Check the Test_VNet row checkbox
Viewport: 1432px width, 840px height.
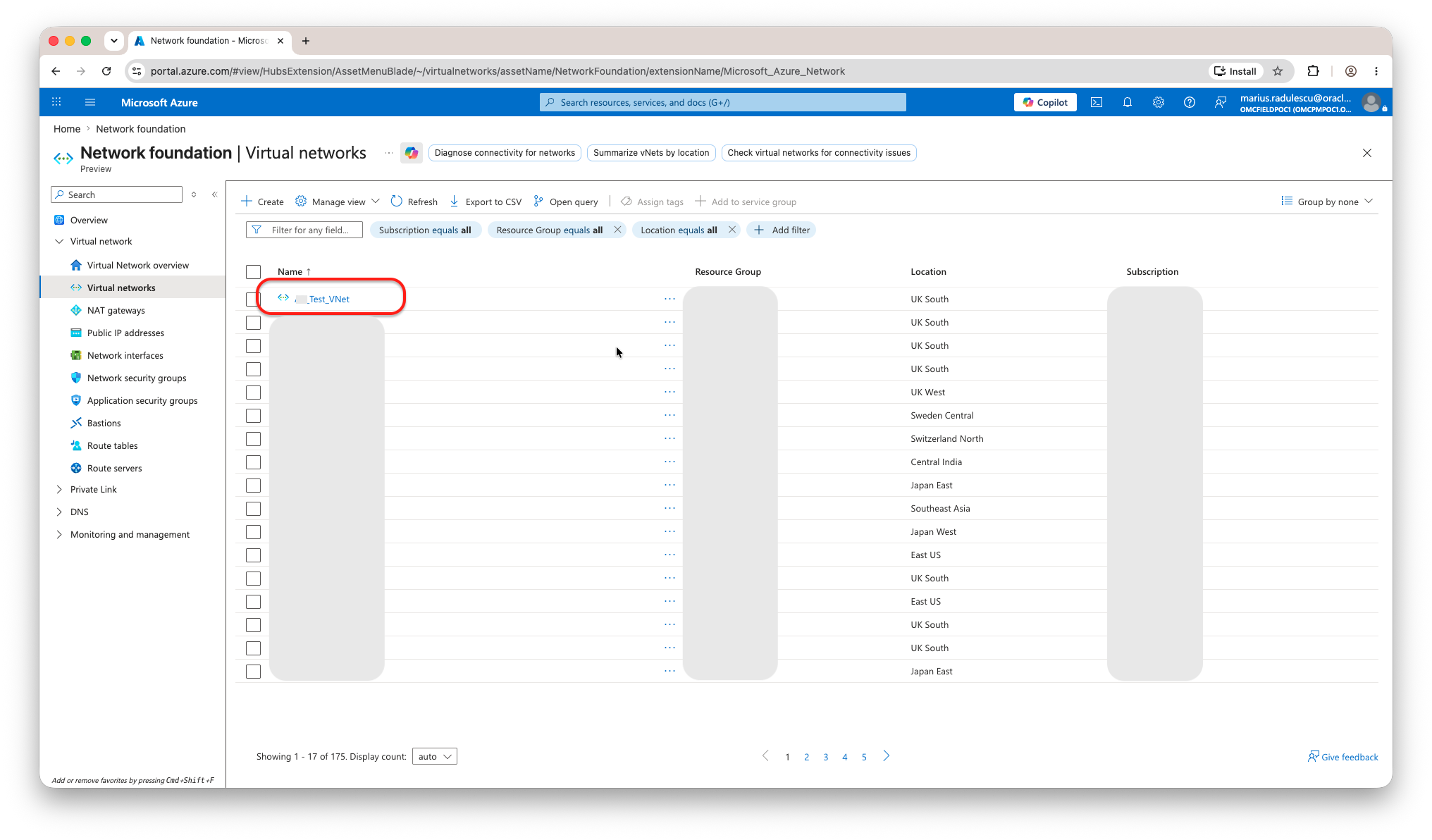coord(253,299)
